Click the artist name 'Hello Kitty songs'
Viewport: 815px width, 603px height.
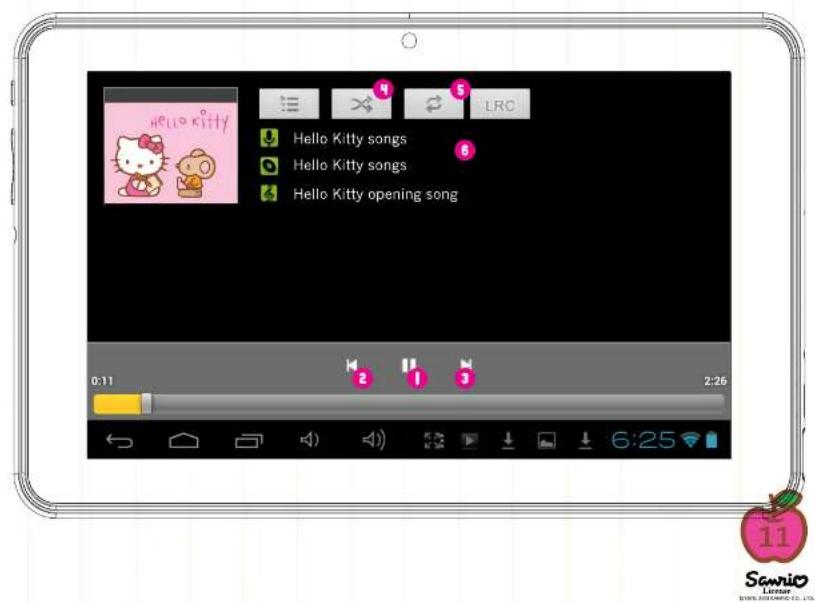pyautogui.click(x=350, y=139)
